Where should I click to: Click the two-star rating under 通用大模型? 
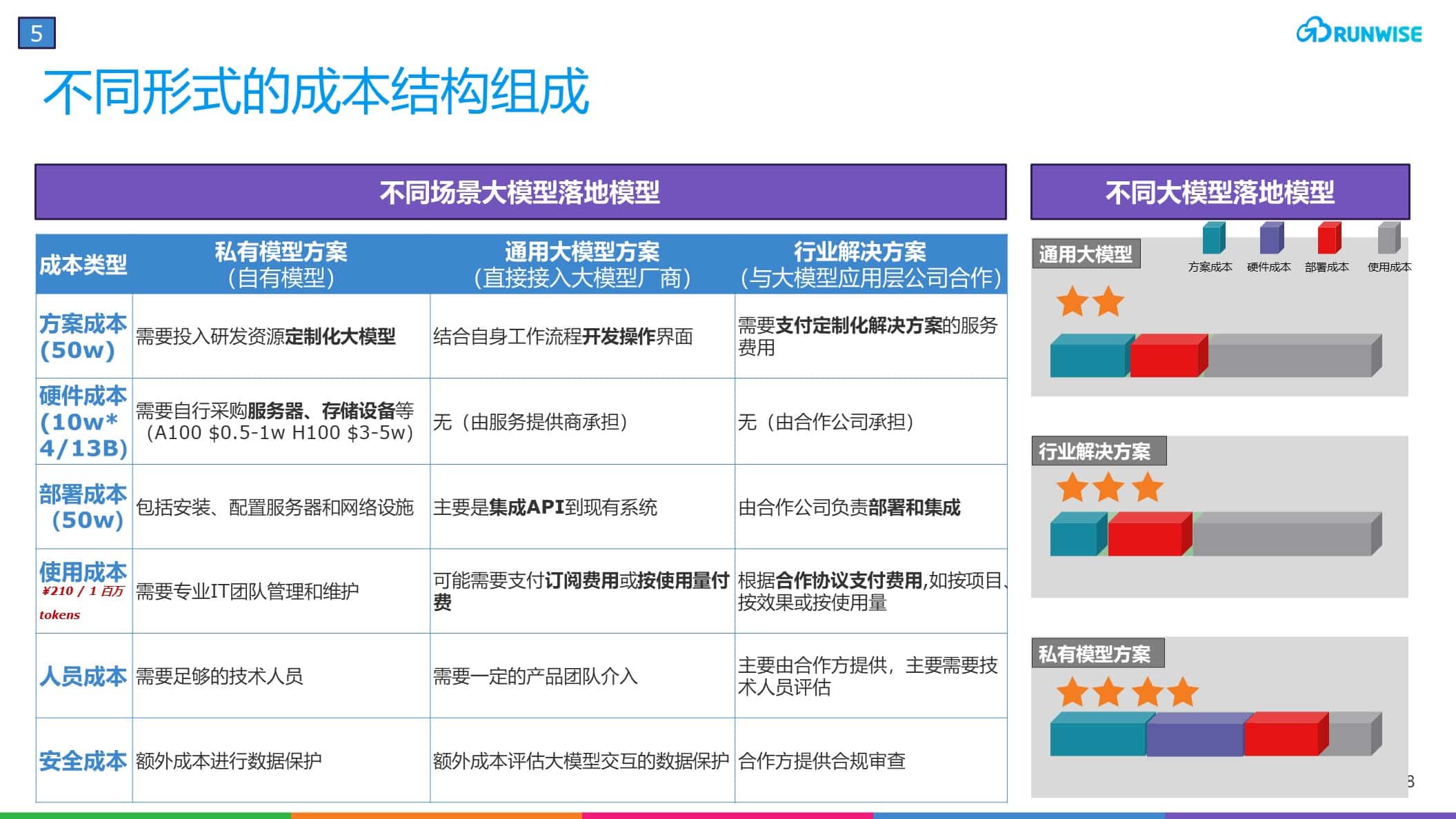[1090, 302]
